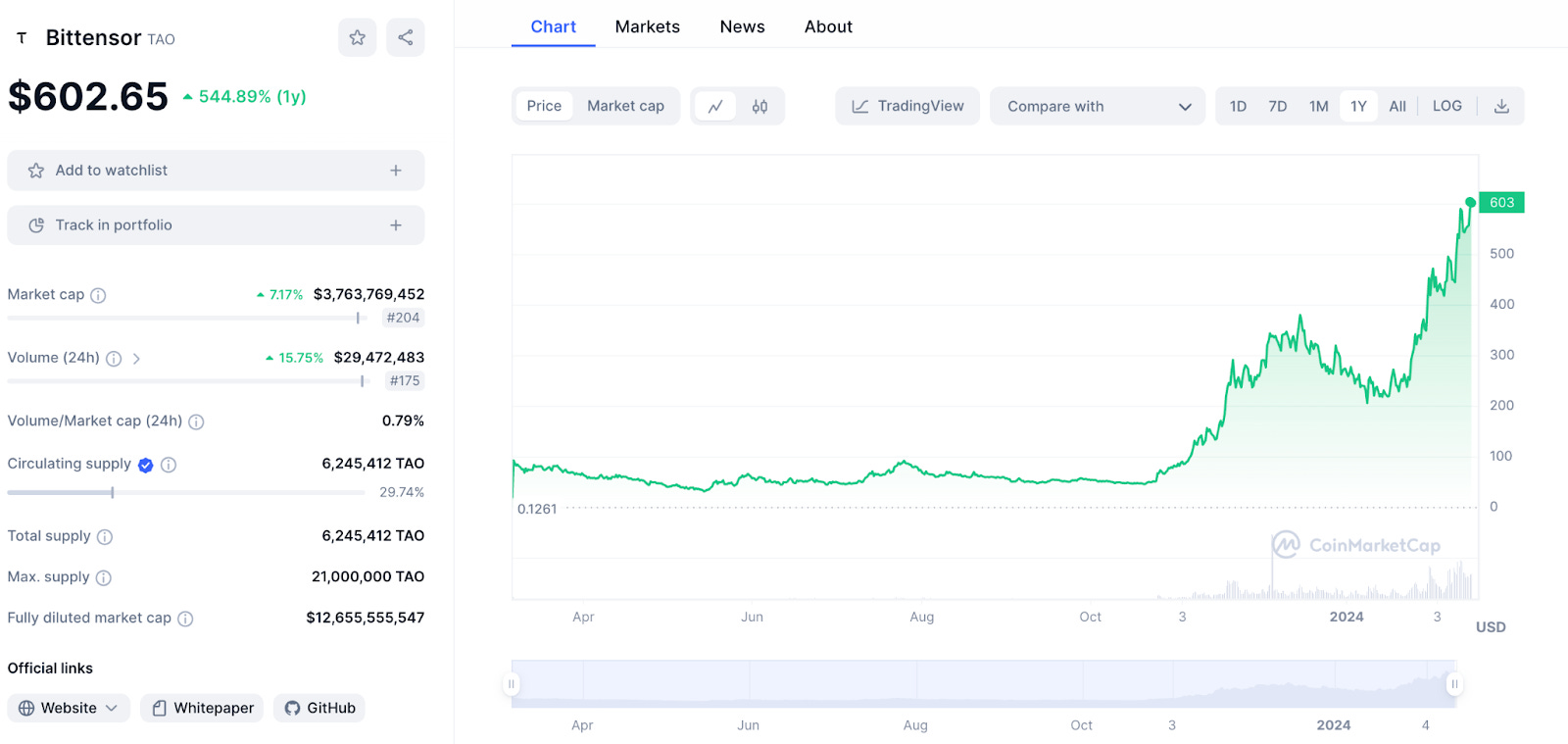Set chart range to 1Y

click(x=1358, y=106)
